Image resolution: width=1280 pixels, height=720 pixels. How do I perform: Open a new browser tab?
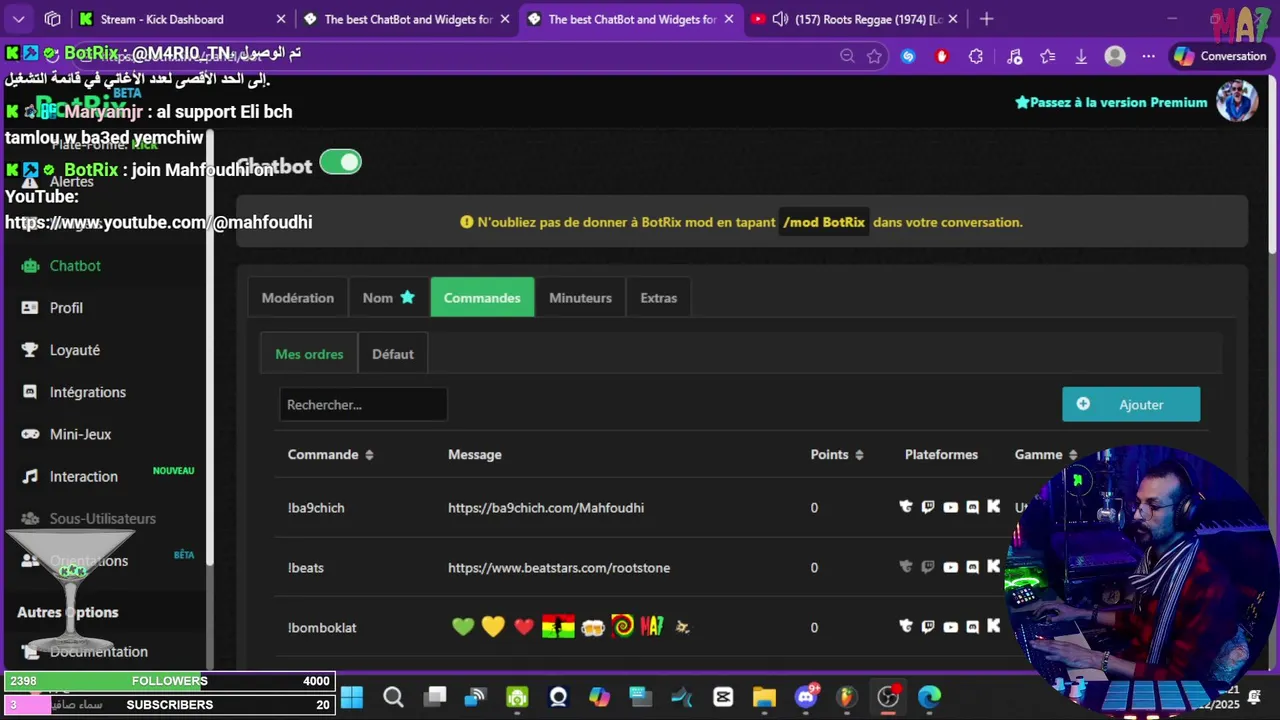pos(987,19)
